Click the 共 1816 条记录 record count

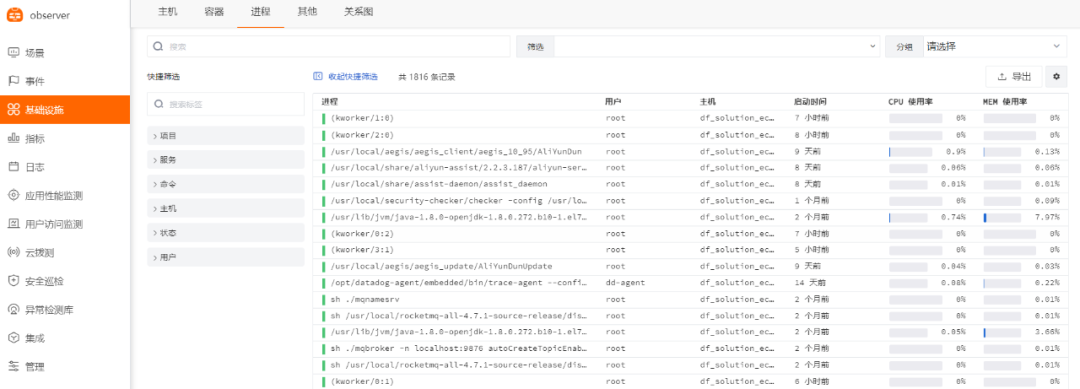coord(426,77)
